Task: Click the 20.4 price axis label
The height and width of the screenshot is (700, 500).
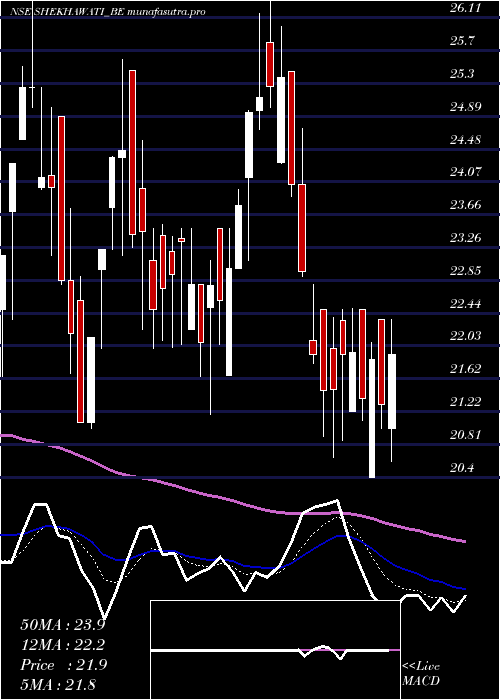Action: pos(462,468)
